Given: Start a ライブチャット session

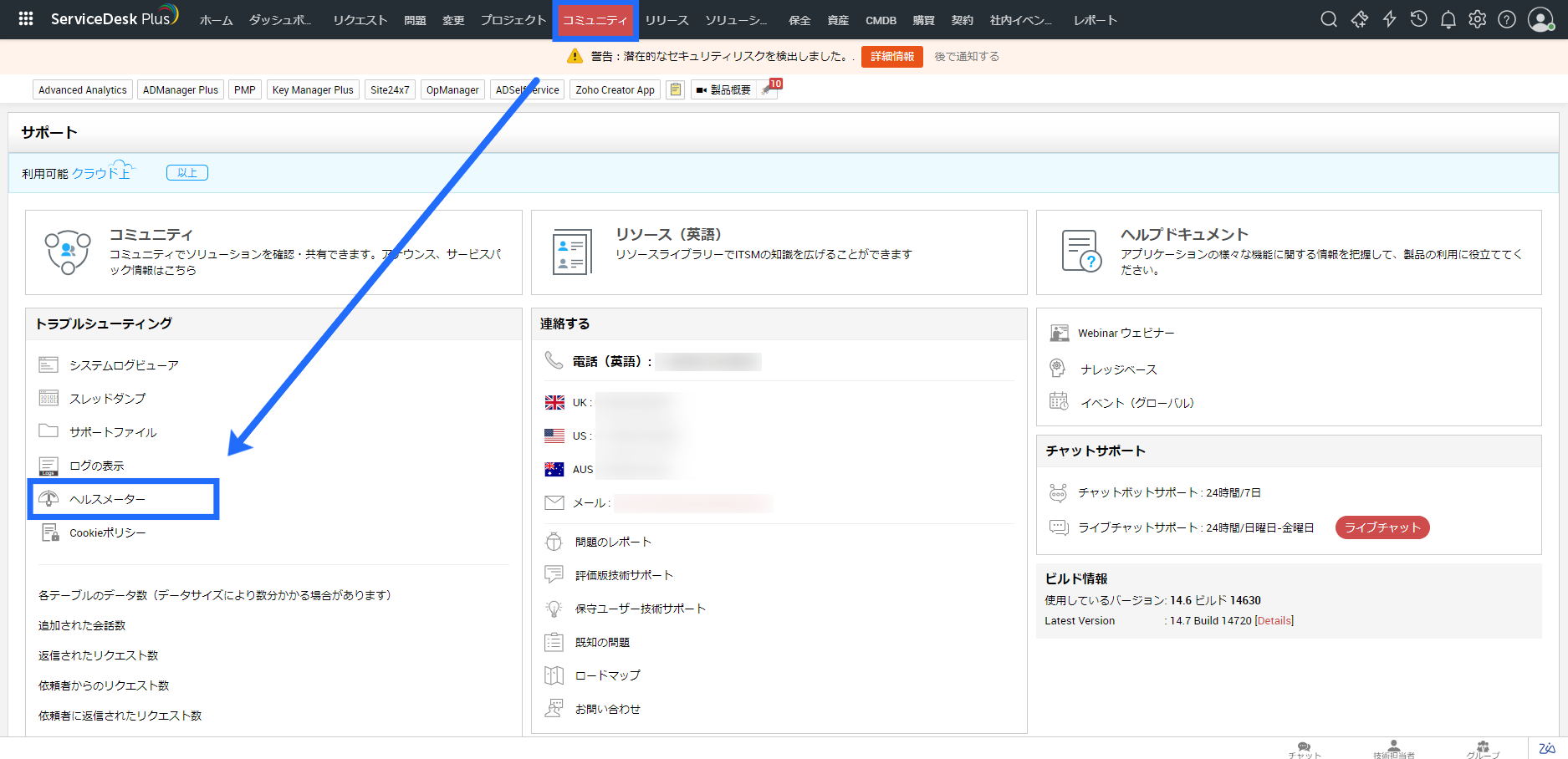Looking at the screenshot, I should (x=1382, y=527).
